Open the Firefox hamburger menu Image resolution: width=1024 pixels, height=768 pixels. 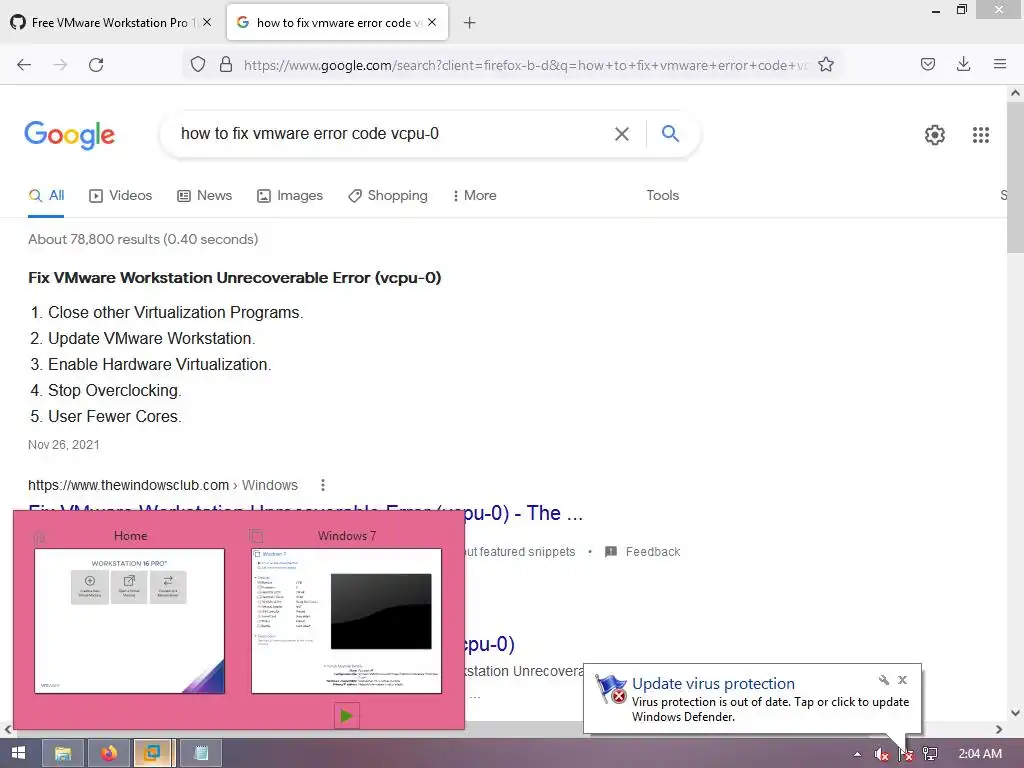coord(1000,64)
